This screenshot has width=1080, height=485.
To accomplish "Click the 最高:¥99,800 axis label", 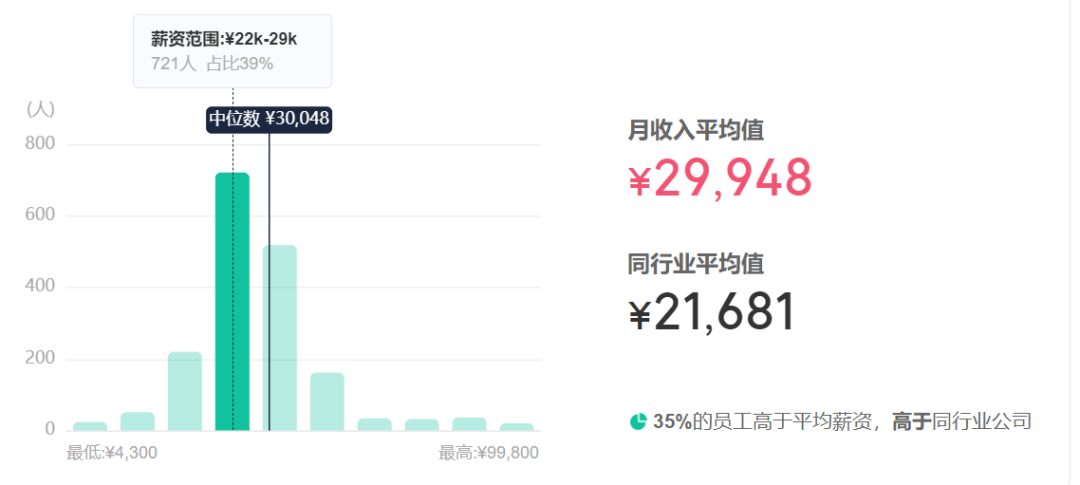I will tap(488, 453).
